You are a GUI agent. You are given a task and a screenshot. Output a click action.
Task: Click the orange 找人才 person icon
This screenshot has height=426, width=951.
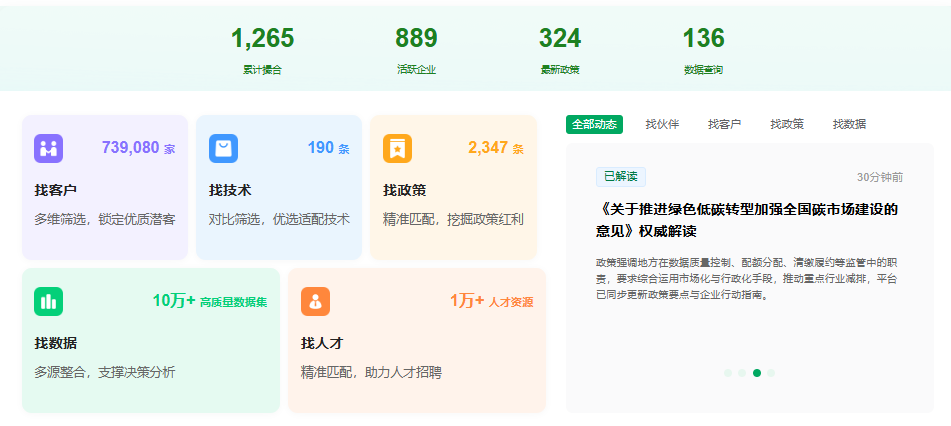click(x=315, y=301)
